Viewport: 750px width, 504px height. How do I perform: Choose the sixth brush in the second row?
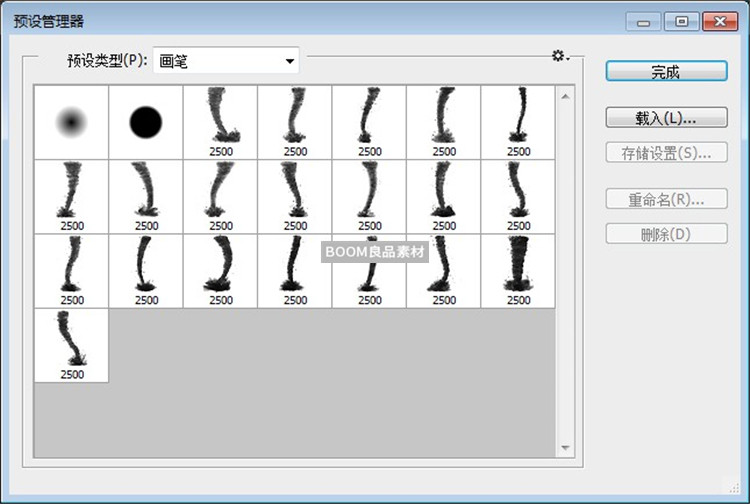[x=444, y=196]
